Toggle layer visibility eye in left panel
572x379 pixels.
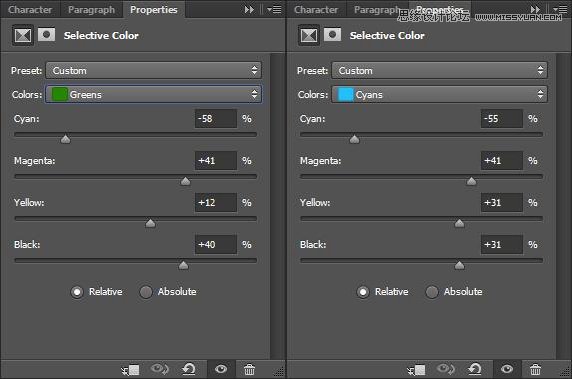click(x=221, y=370)
